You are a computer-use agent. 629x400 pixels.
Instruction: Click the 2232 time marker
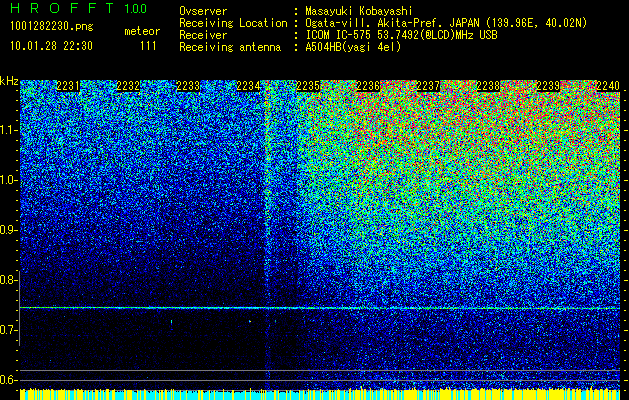click(128, 86)
